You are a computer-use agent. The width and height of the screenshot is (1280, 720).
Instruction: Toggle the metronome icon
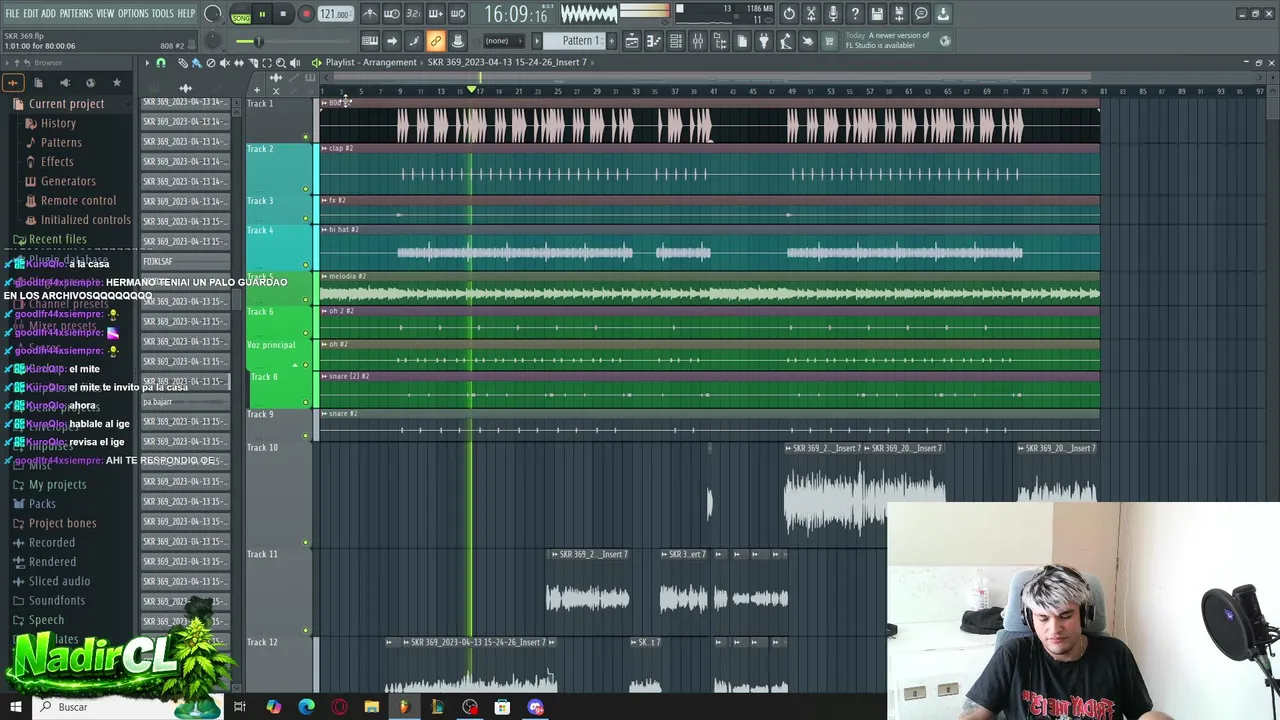(x=370, y=14)
